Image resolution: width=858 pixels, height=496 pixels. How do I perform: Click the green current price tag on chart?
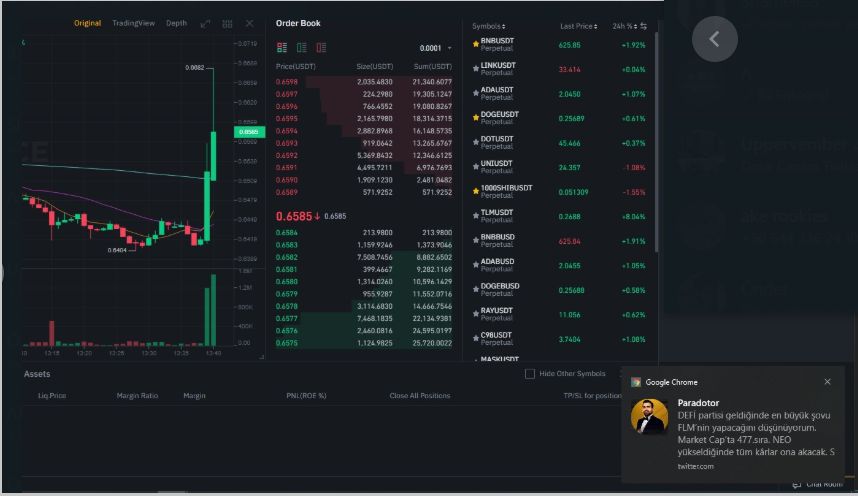click(250, 132)
